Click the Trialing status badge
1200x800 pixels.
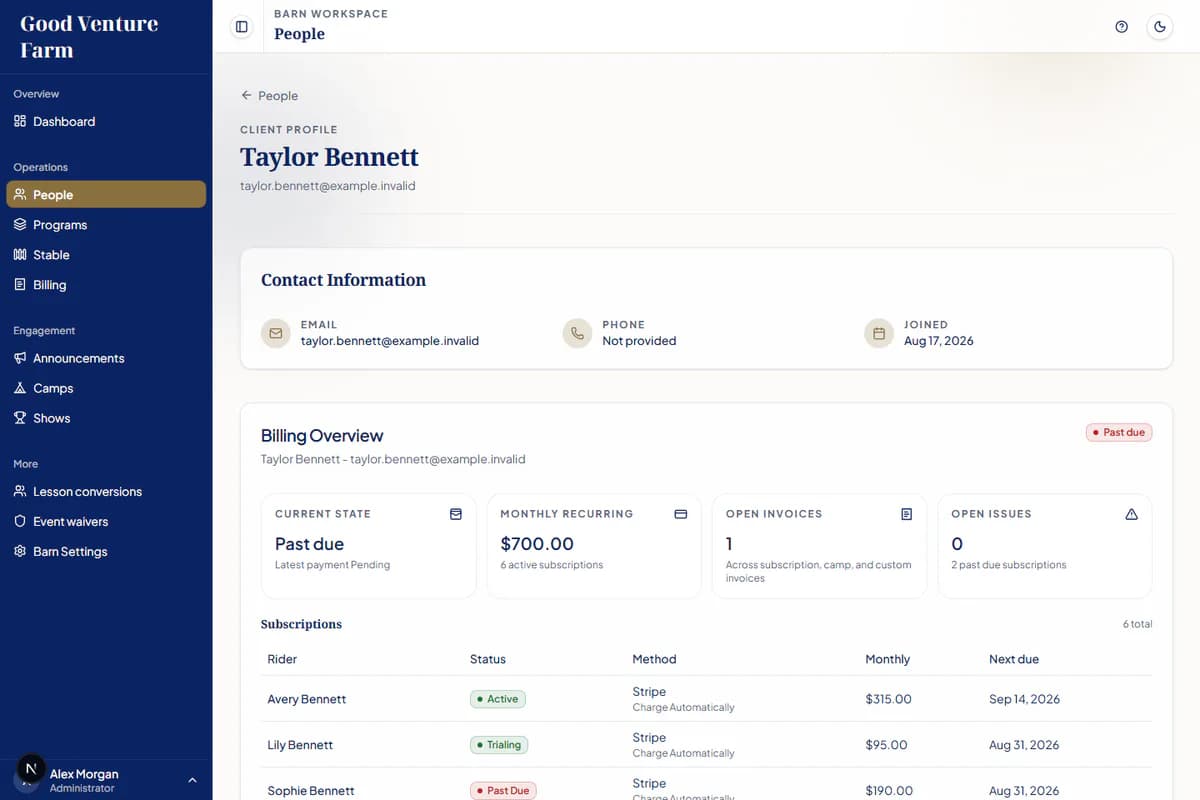tap(499, 745)
